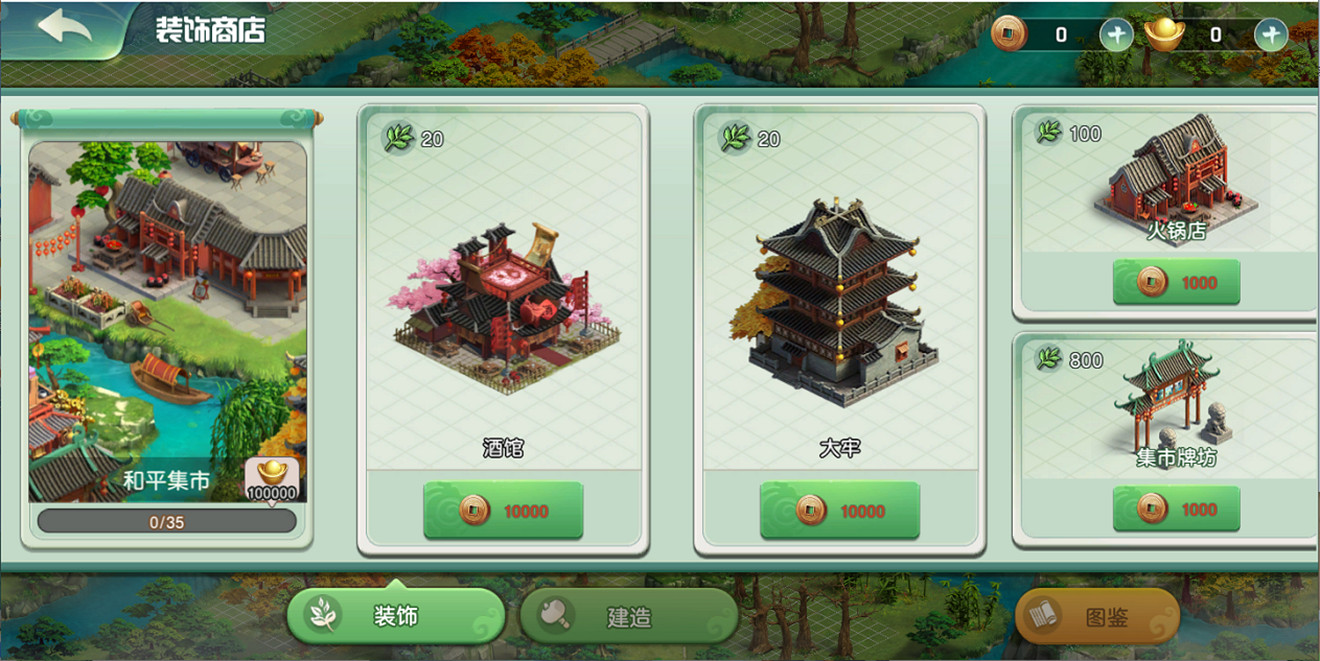Go back with the arrow icon
Viewport: 1320px width, 661px height.
[x=65, y=27]
